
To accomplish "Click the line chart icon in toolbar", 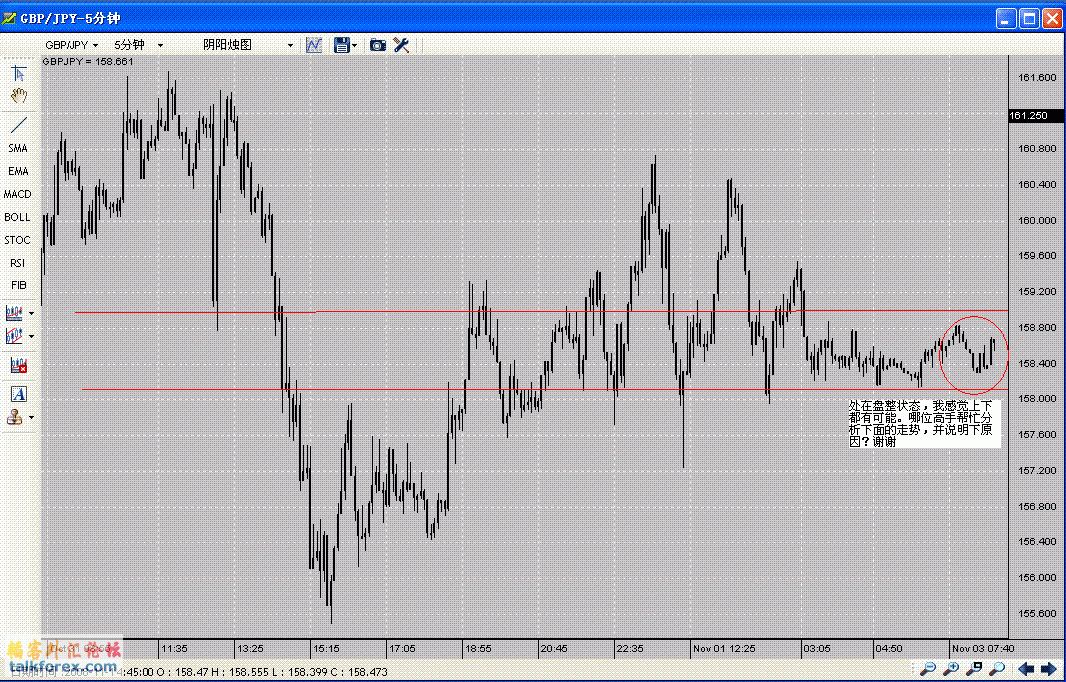I will coord(314,45).
